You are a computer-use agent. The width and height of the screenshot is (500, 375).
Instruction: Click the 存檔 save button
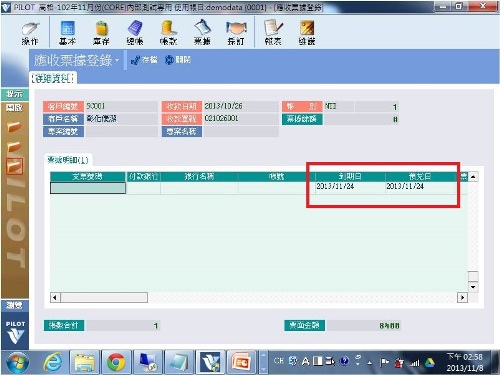pyautogui.click(x=144, y=60)
